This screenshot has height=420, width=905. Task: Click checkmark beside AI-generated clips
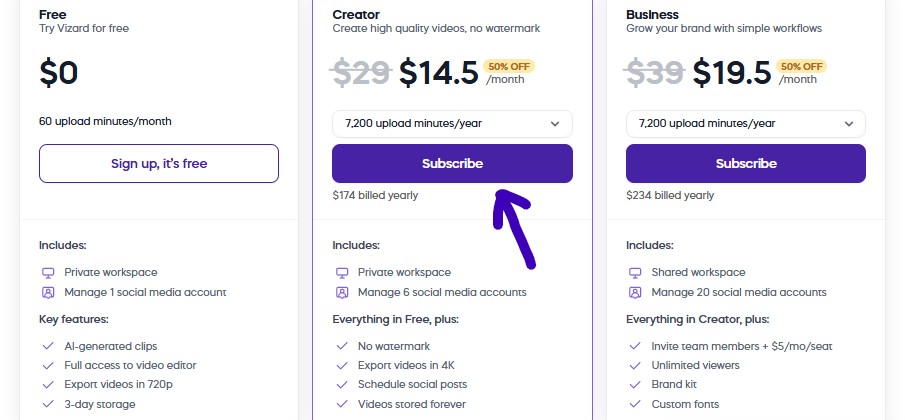click(x=48, y=346)
